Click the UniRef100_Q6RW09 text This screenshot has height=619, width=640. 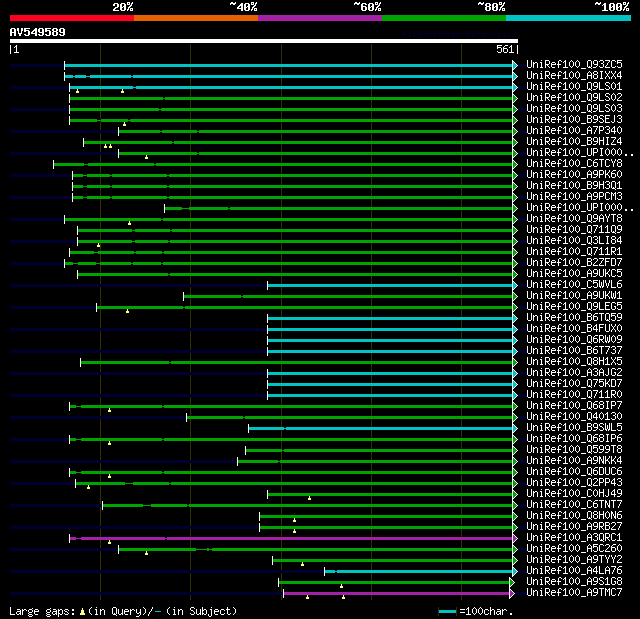pyautogui.click(x=574, y=340)
